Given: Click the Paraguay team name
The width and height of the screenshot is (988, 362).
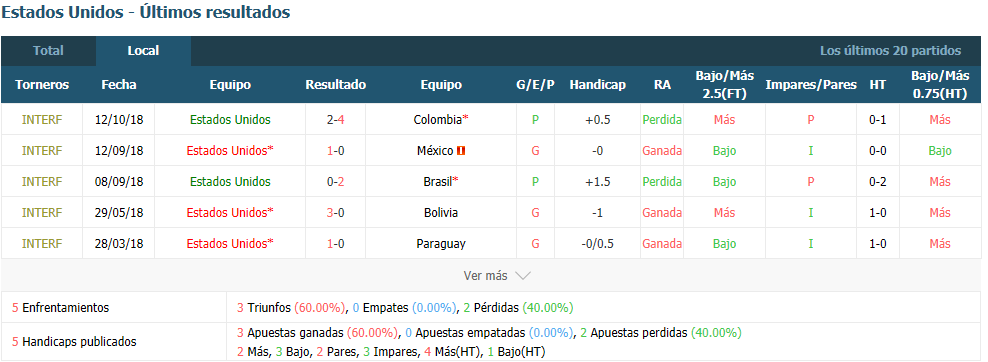Looking at the screenshot, I should tap(441, 244).
